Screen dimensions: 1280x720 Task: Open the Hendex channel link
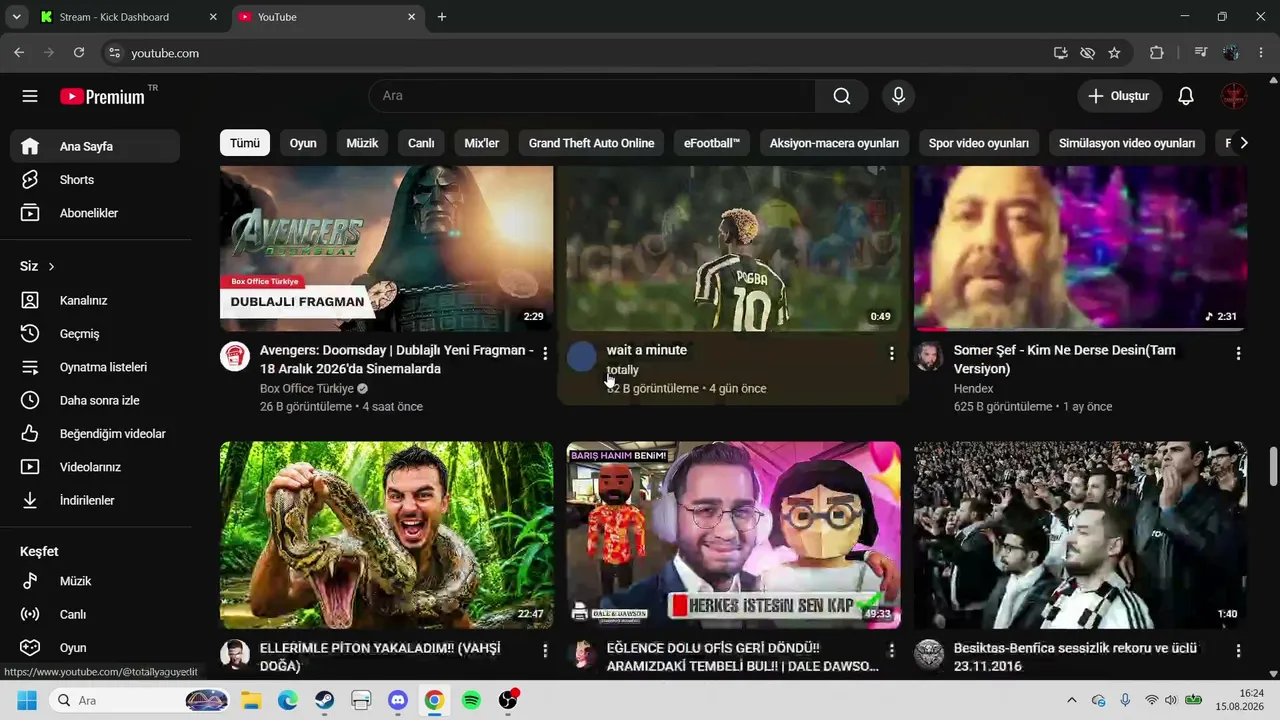click(x=973, y=388)
